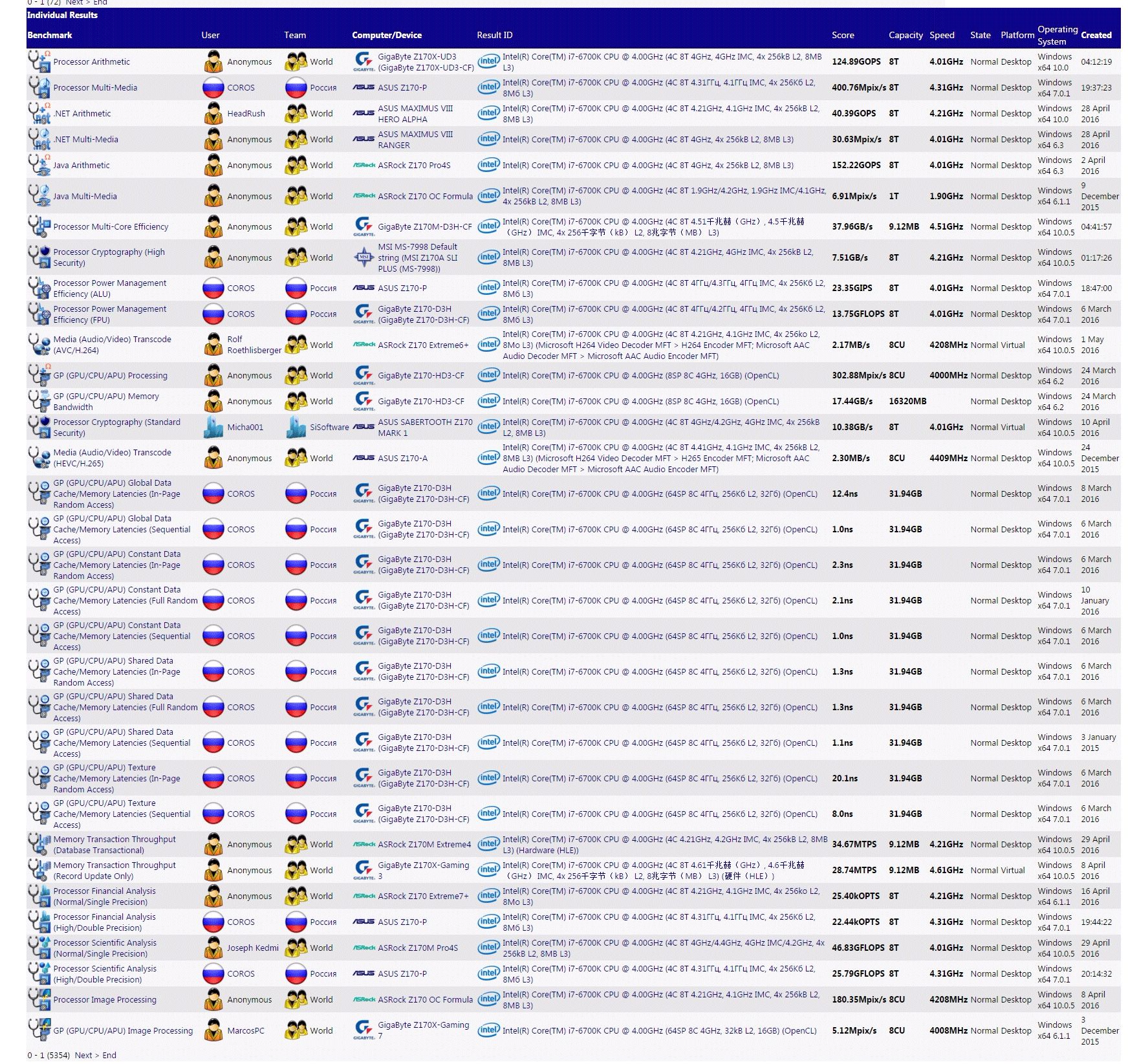
Task: Open the Processor Image Processing link
Action: click(x=105, y=999)
